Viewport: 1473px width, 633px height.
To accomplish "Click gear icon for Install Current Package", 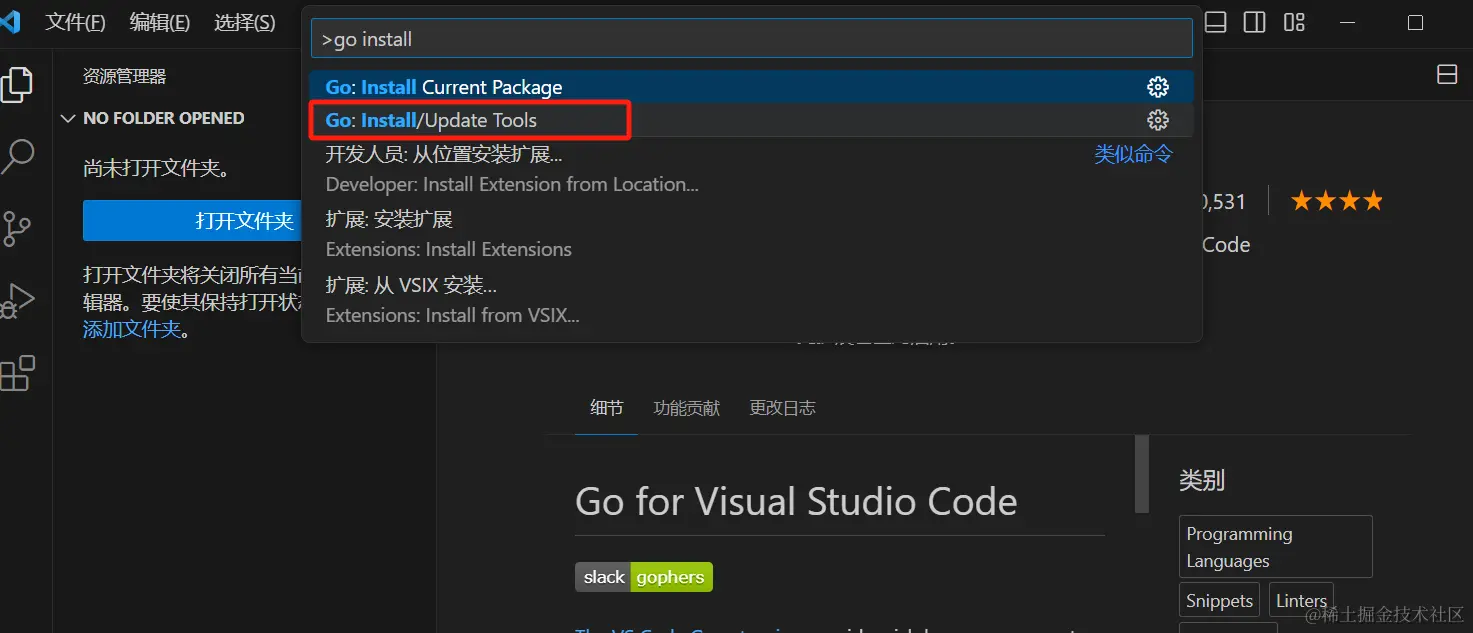I will point(1158,87).
